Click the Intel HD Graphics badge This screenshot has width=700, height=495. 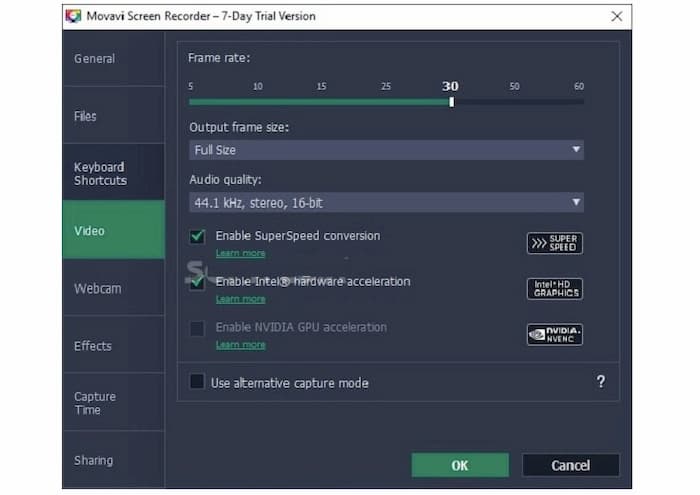(x=554, y=289)
